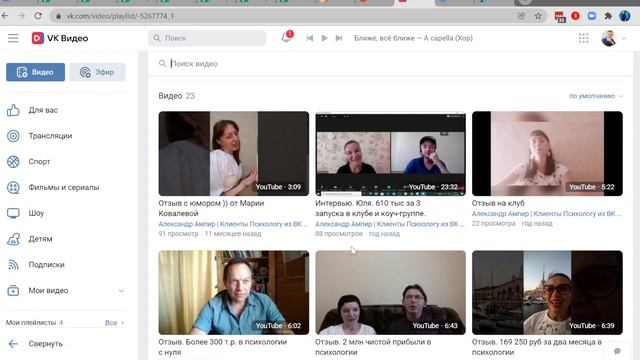Play 169 250 руб video thumbnail

547,292
